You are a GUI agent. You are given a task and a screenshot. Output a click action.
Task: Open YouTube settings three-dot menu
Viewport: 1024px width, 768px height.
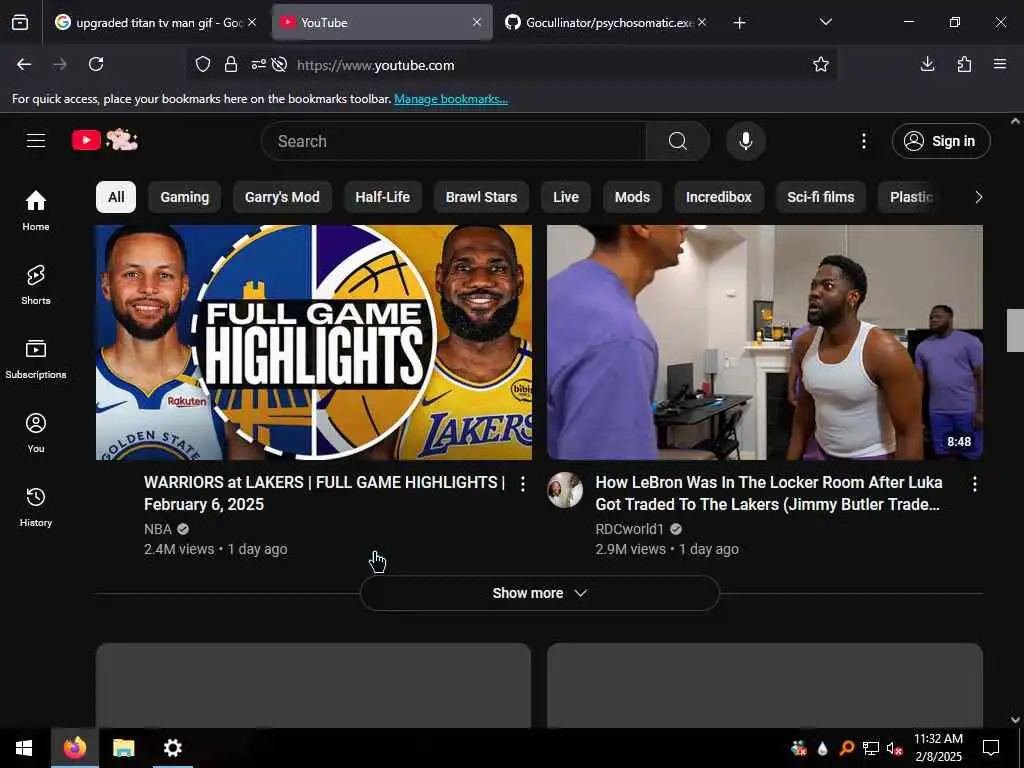tap(863, 141)
